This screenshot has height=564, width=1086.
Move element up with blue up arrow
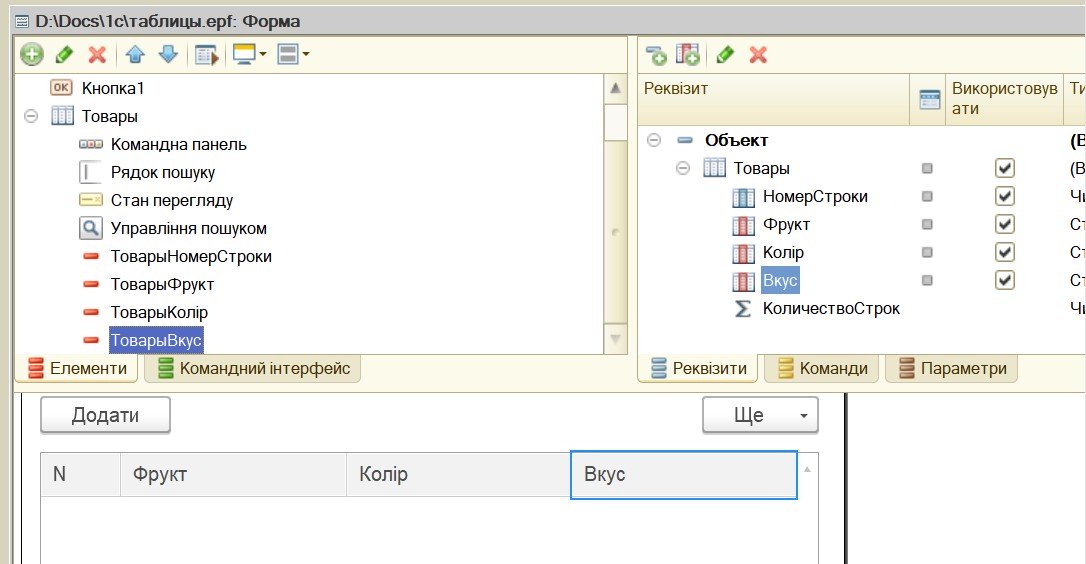pyautogui.click(x=136, y=54)
